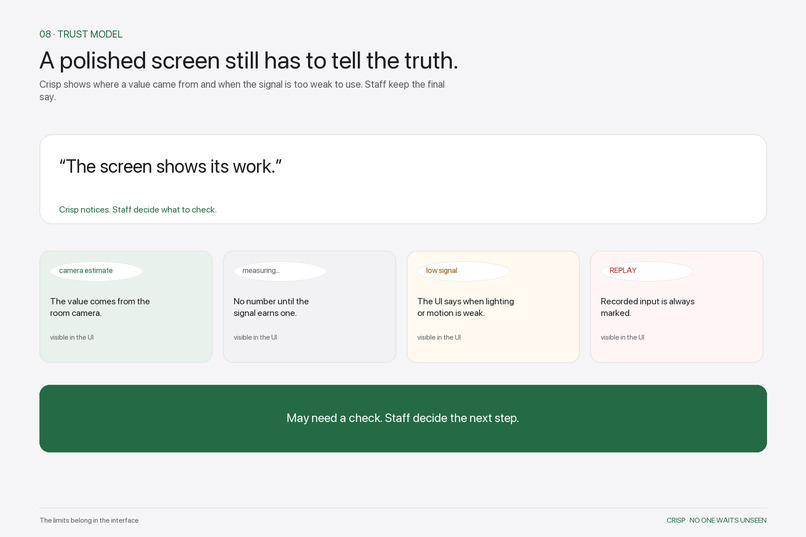
Task: Click 'Recorded input is always marked.'
Action: click(x=647, y=307)
